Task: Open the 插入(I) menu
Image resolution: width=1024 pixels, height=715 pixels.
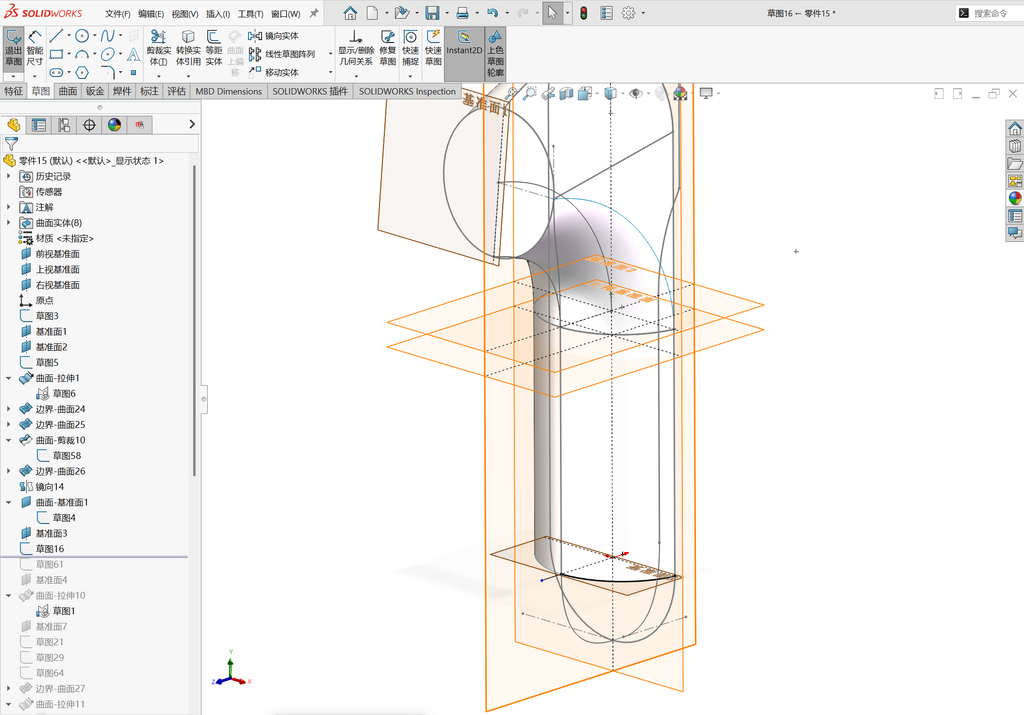Action: point(218,14)
